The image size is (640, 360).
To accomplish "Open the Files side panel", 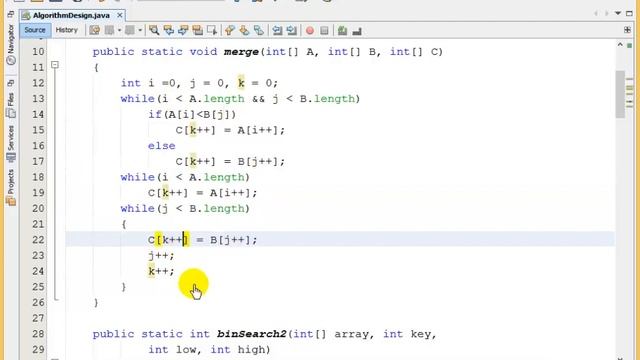I will tap(11, 105).
